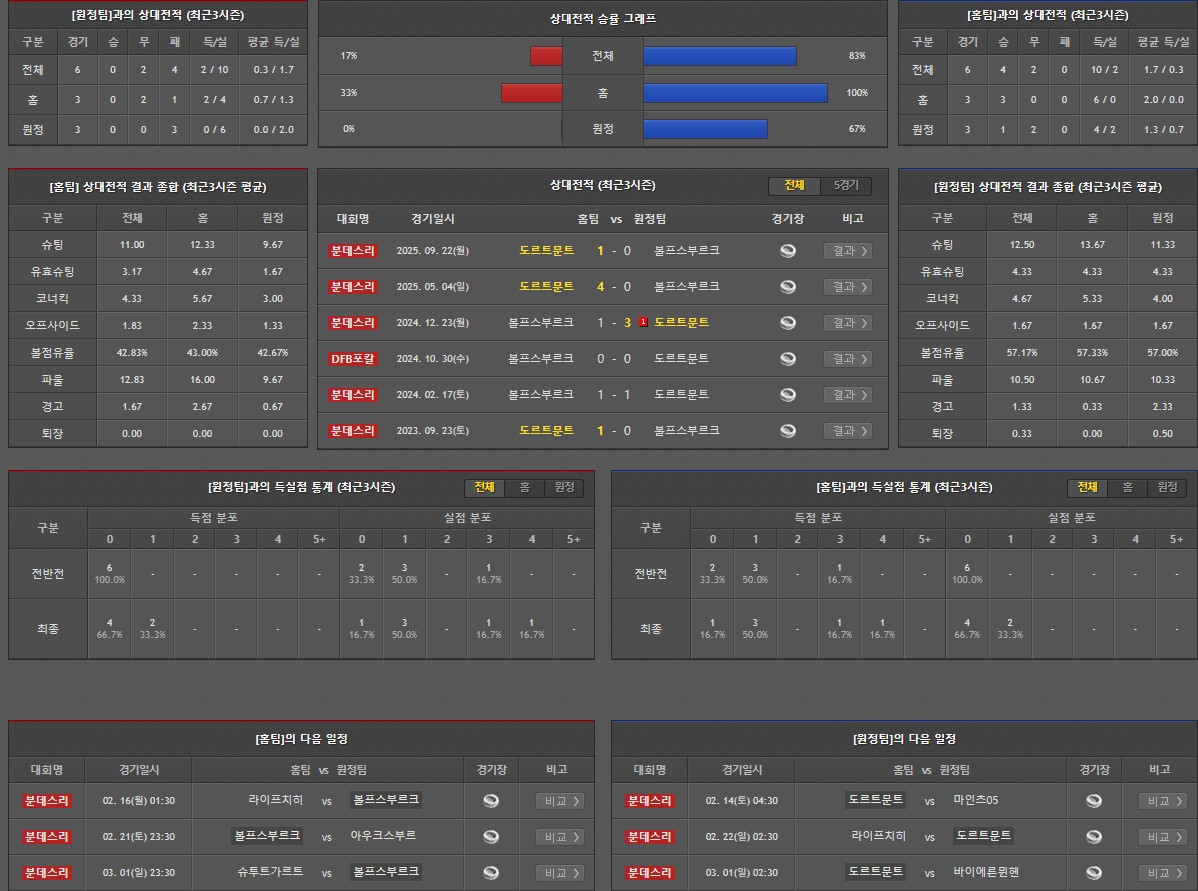1198x891 pixels.
Task: Open 비교 for 볼프스부르크 vs 아우크스부르크
Action: (560, 837)
